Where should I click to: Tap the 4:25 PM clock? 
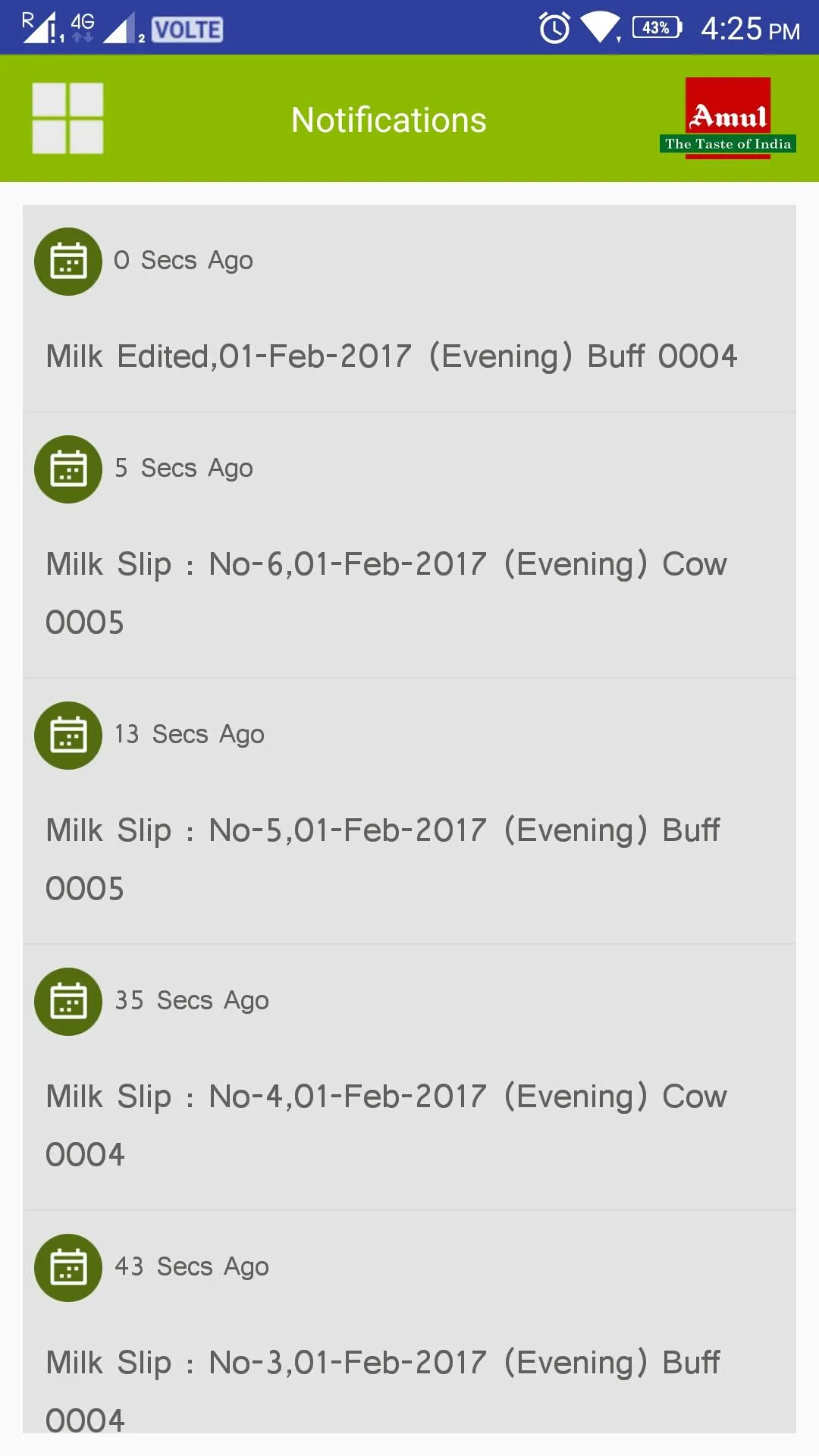(x=750, y=29)
